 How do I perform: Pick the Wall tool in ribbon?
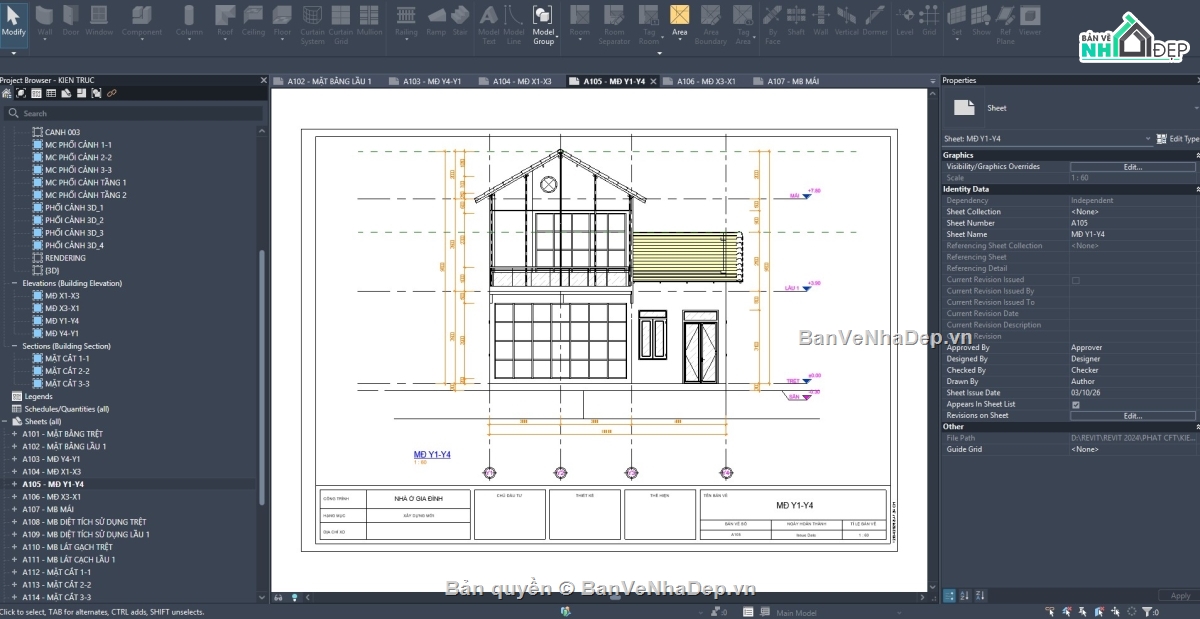[45, 20]
